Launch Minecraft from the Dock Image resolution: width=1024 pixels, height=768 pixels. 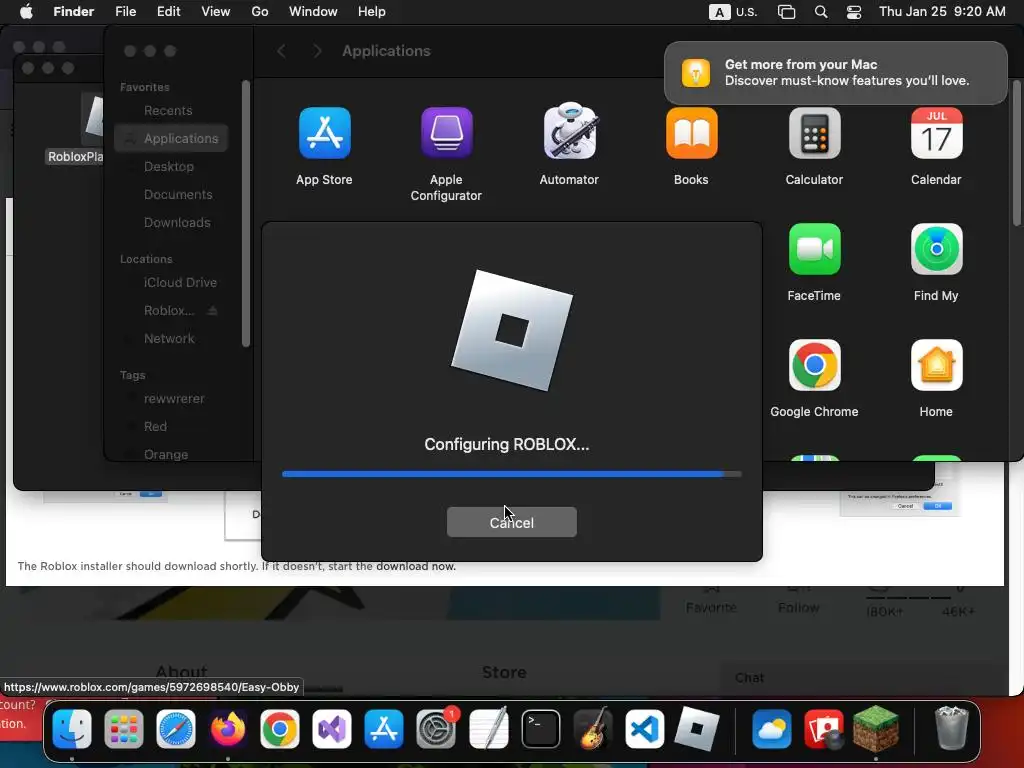click(x=876, y=729)
